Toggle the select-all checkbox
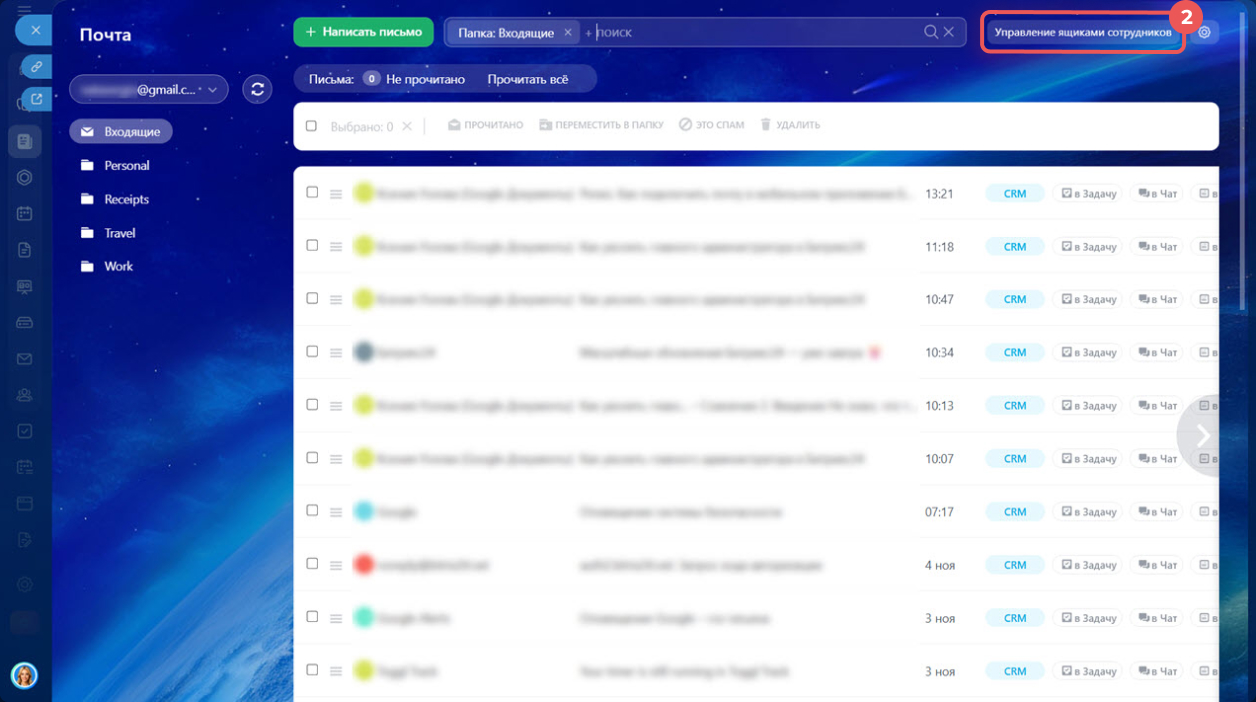1256x702 pixels. pos(311,126)
